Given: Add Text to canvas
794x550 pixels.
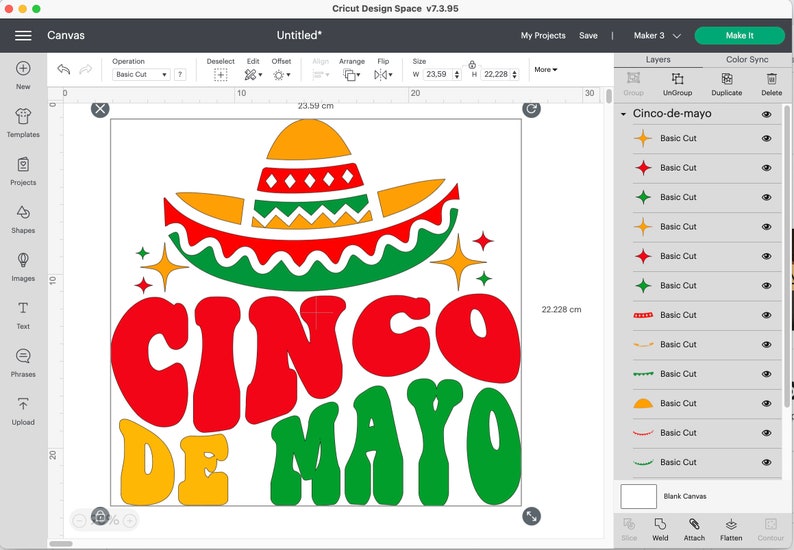Looking at the screenshot, I should [23, 315].
